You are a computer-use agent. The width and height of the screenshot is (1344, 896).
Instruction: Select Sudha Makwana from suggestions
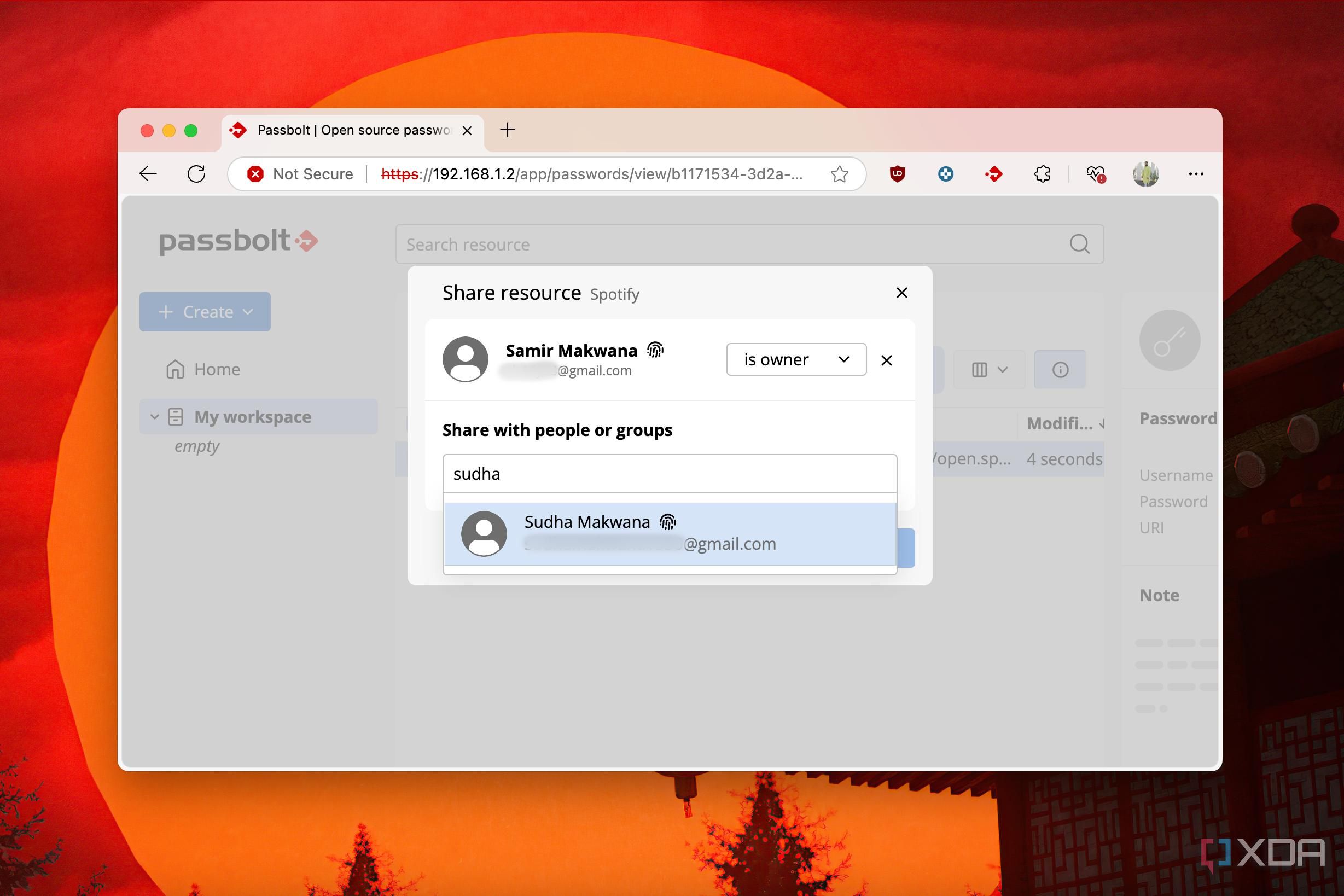(670, 534)
